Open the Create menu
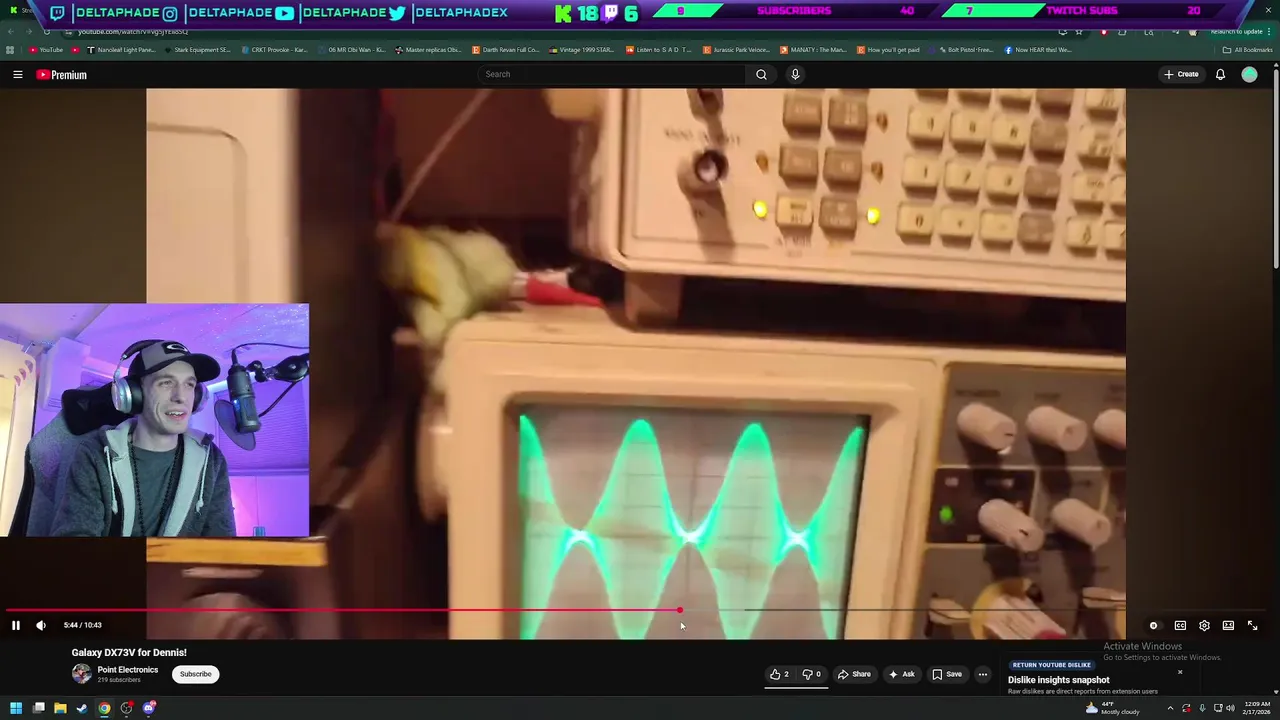This screenshot has width=1280, height=720. [x=1181, y=74]
